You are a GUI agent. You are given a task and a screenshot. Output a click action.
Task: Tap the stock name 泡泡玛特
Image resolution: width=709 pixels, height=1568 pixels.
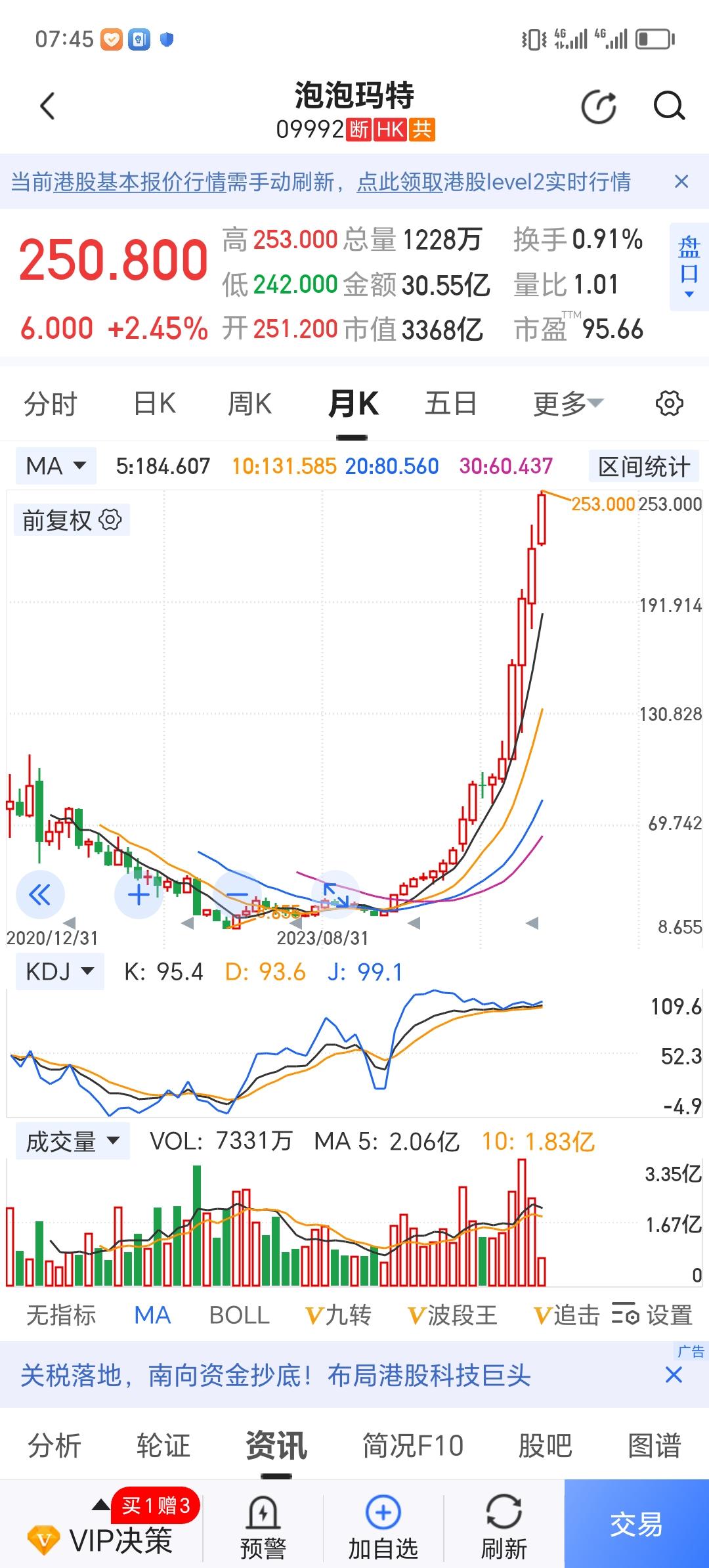point(354,95)
